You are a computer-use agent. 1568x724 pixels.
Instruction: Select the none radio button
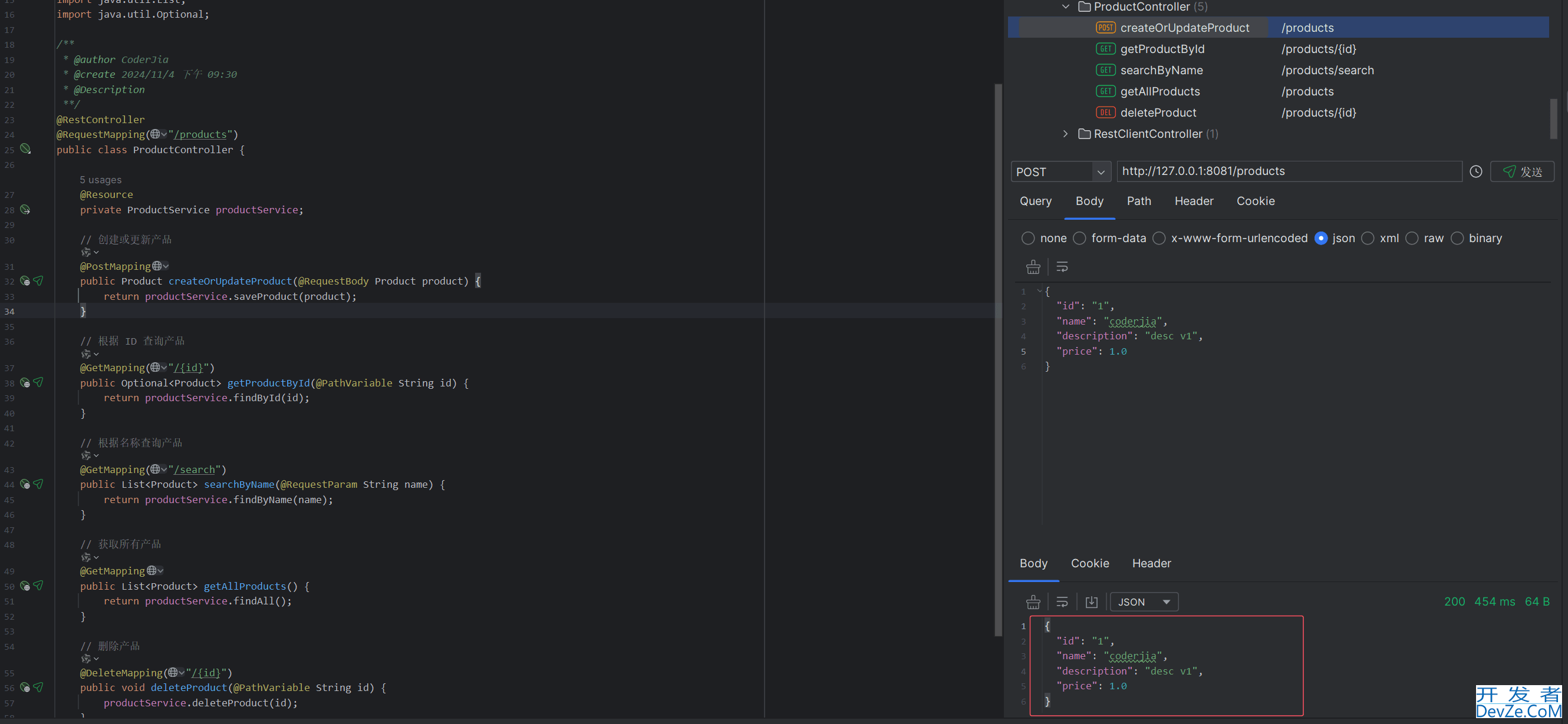click(x=1028, y=238)
